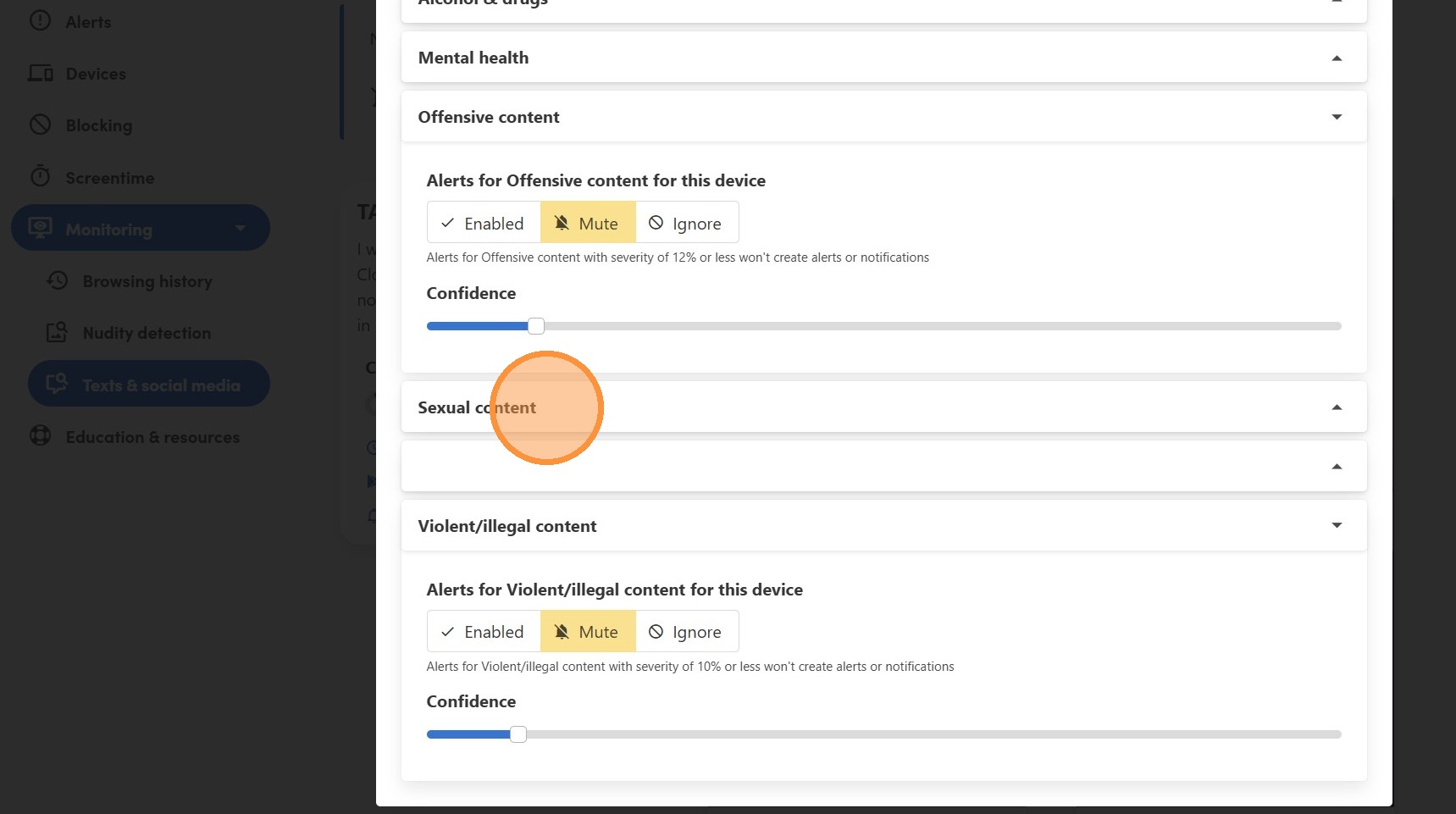This screenshot has height=814, width=1456.
Task: Click the Nudity detection icon
Action: [x=57, y=332]
